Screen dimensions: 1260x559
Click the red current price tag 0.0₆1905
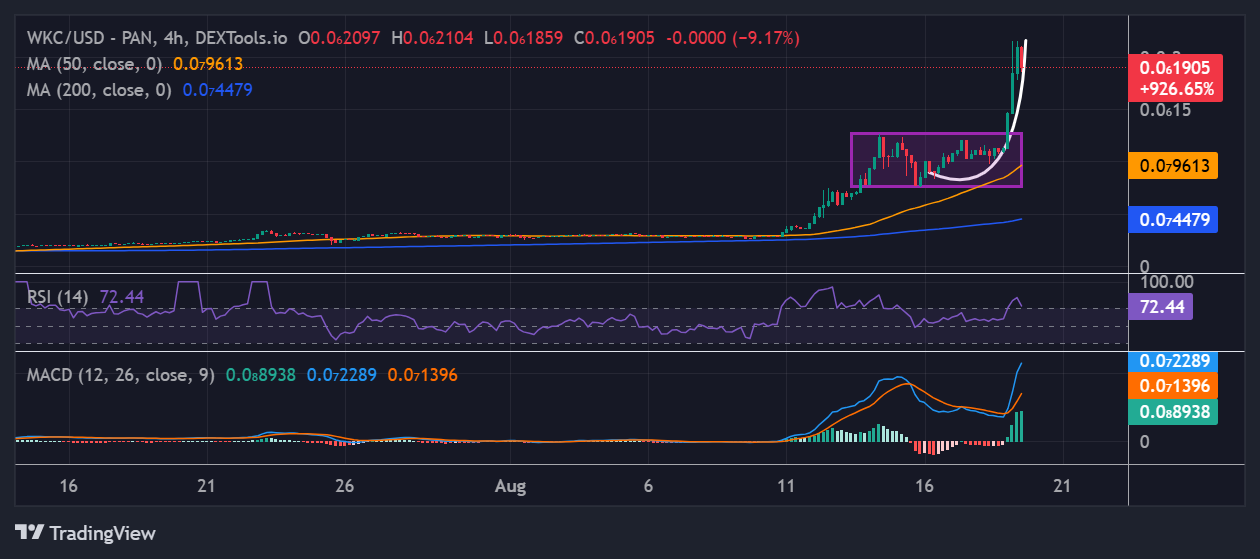tap(1175, 78)
